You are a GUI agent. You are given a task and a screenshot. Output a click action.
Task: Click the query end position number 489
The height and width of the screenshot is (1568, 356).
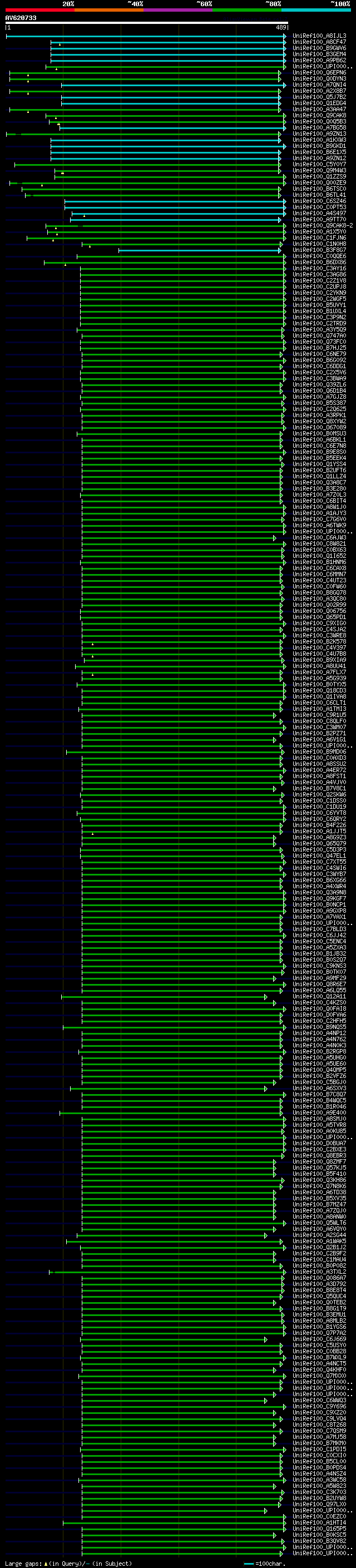(281, 27)
